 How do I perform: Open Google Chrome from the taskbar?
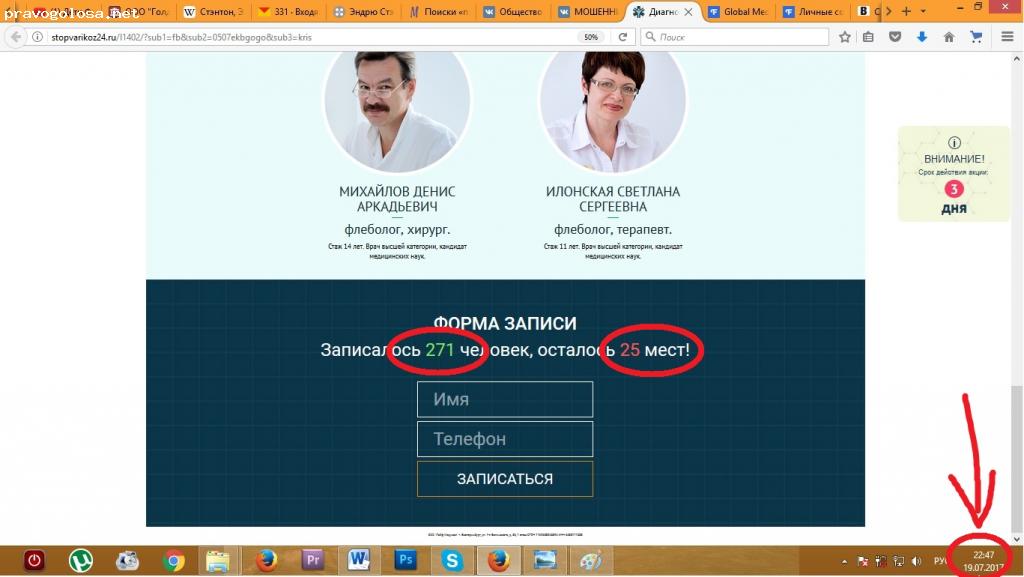[x=173, y=561]
